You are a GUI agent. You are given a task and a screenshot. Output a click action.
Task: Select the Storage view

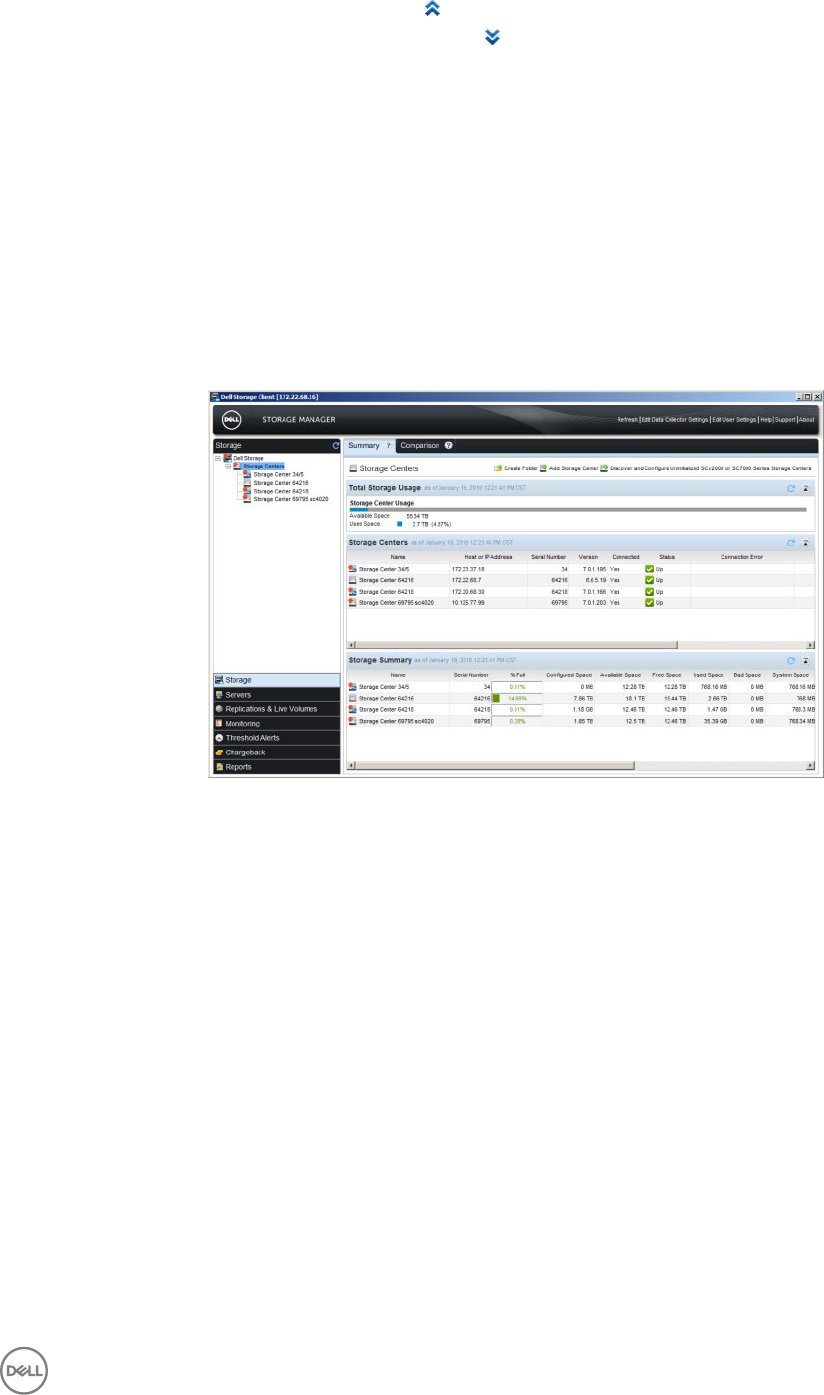(x=278, y=680)
